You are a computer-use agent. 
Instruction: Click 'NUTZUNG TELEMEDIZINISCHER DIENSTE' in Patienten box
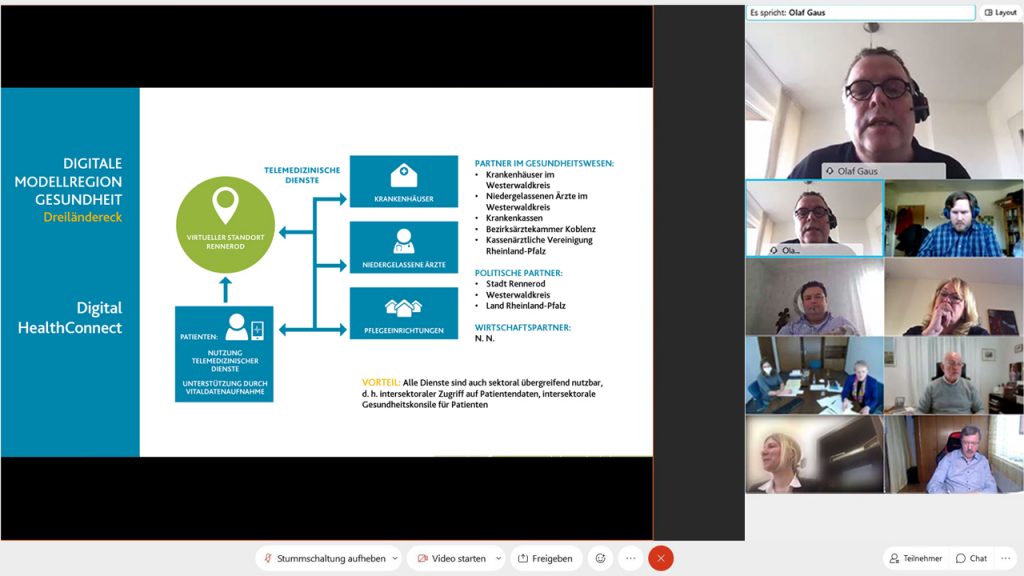tap(225, 361)
